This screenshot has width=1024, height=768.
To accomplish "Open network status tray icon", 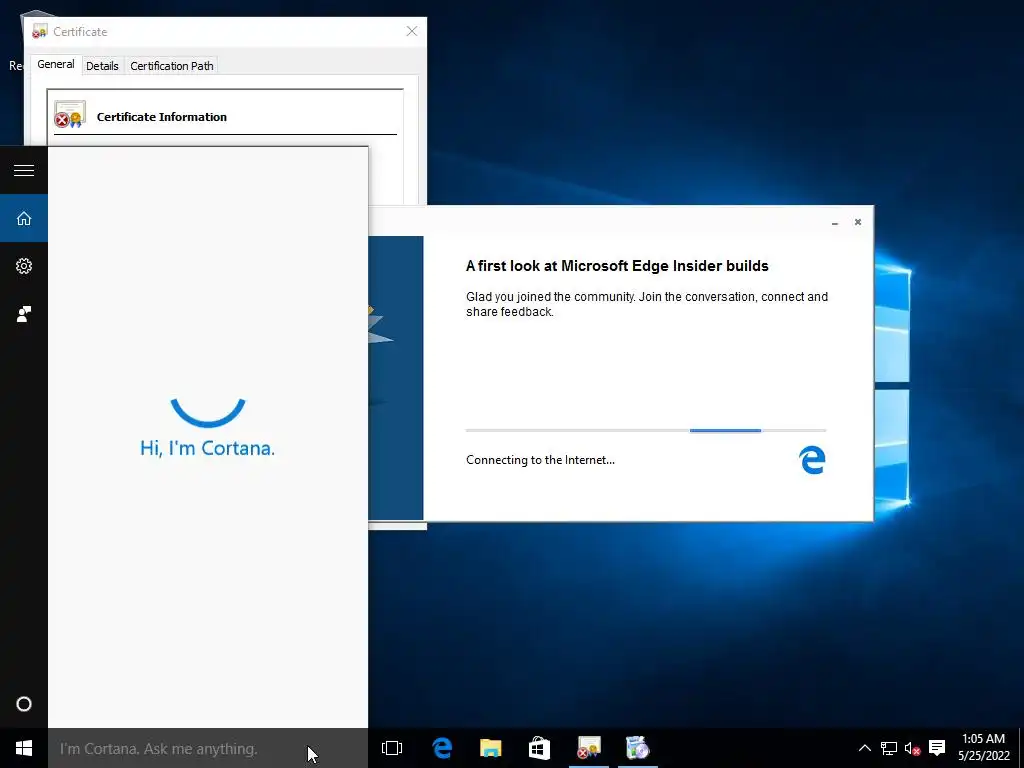I will coord(888,748).
